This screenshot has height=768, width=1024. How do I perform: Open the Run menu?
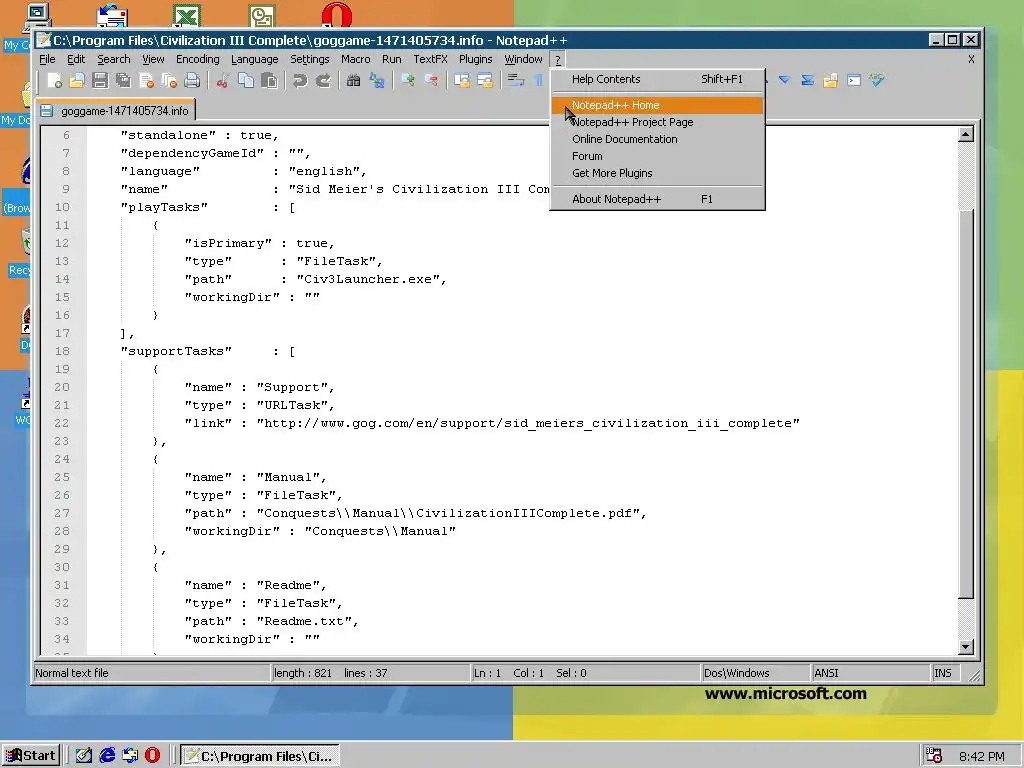391,59
